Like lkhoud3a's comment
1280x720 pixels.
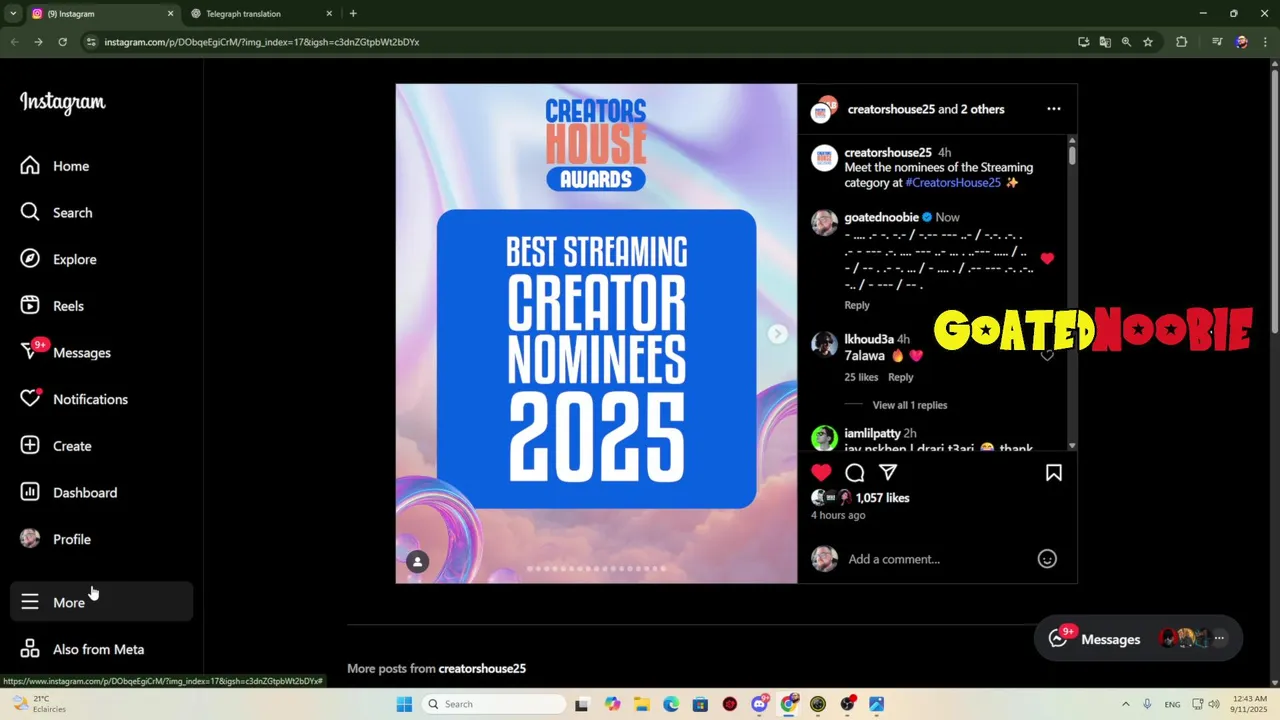[x=1047, y=355]
